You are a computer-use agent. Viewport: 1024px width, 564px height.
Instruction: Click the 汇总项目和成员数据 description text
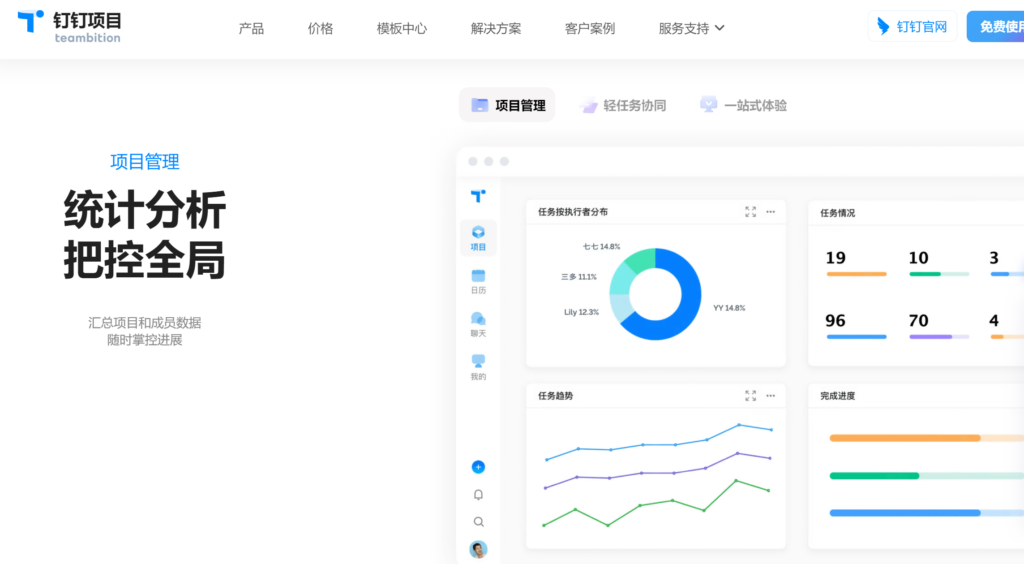pos(144,322)
